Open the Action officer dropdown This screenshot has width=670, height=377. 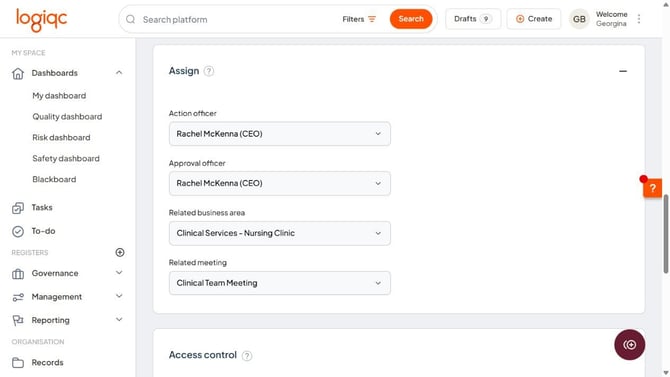[x=279, y=134]
